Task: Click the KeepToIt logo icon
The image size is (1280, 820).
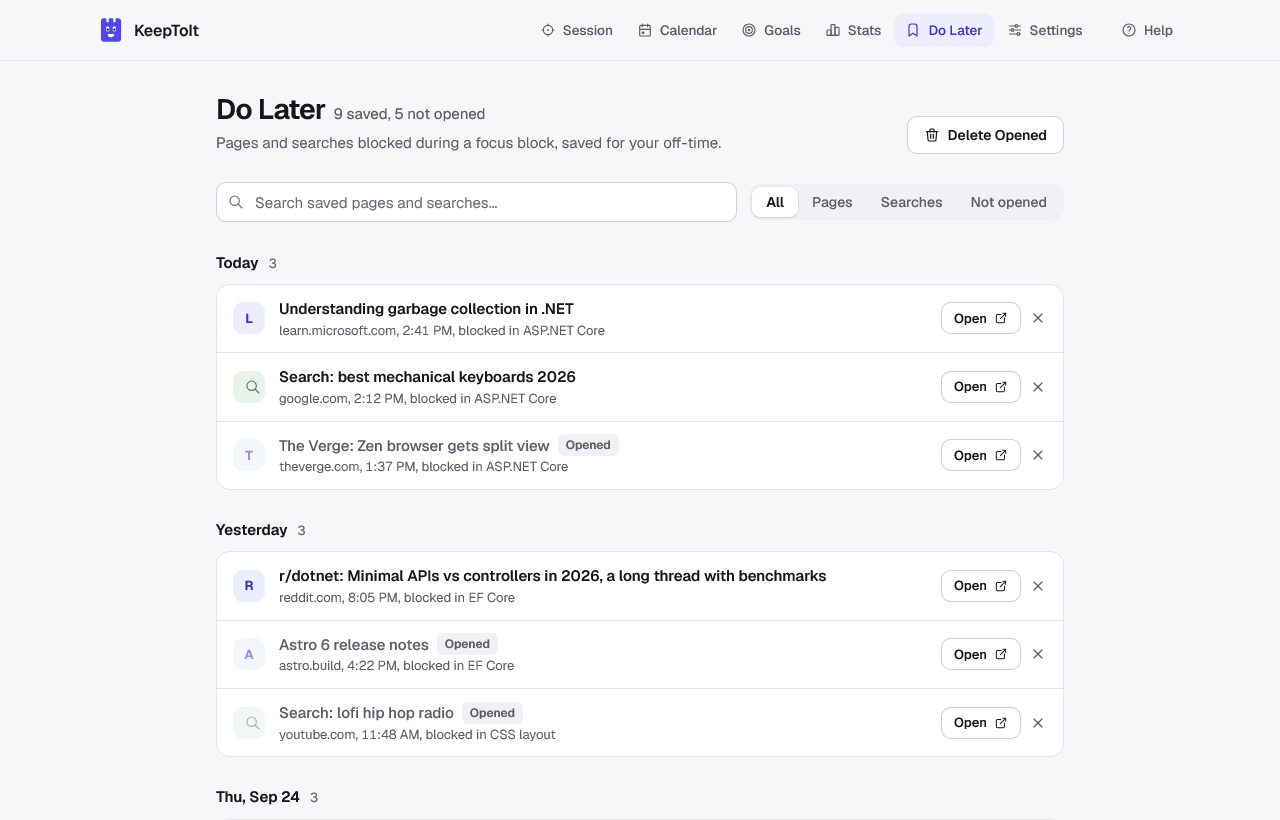Action: [x=111, y=30]
